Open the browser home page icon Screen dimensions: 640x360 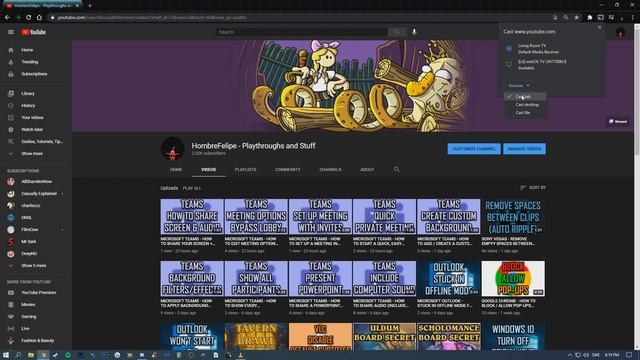(39, 18)
